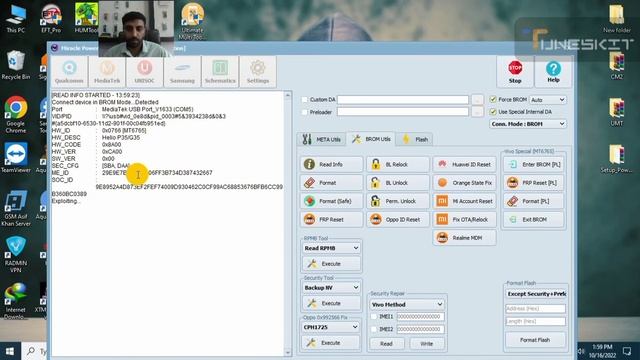This screenshot has height=360, width=640.
Task: Switch to Flash tab
Action: 415,139
